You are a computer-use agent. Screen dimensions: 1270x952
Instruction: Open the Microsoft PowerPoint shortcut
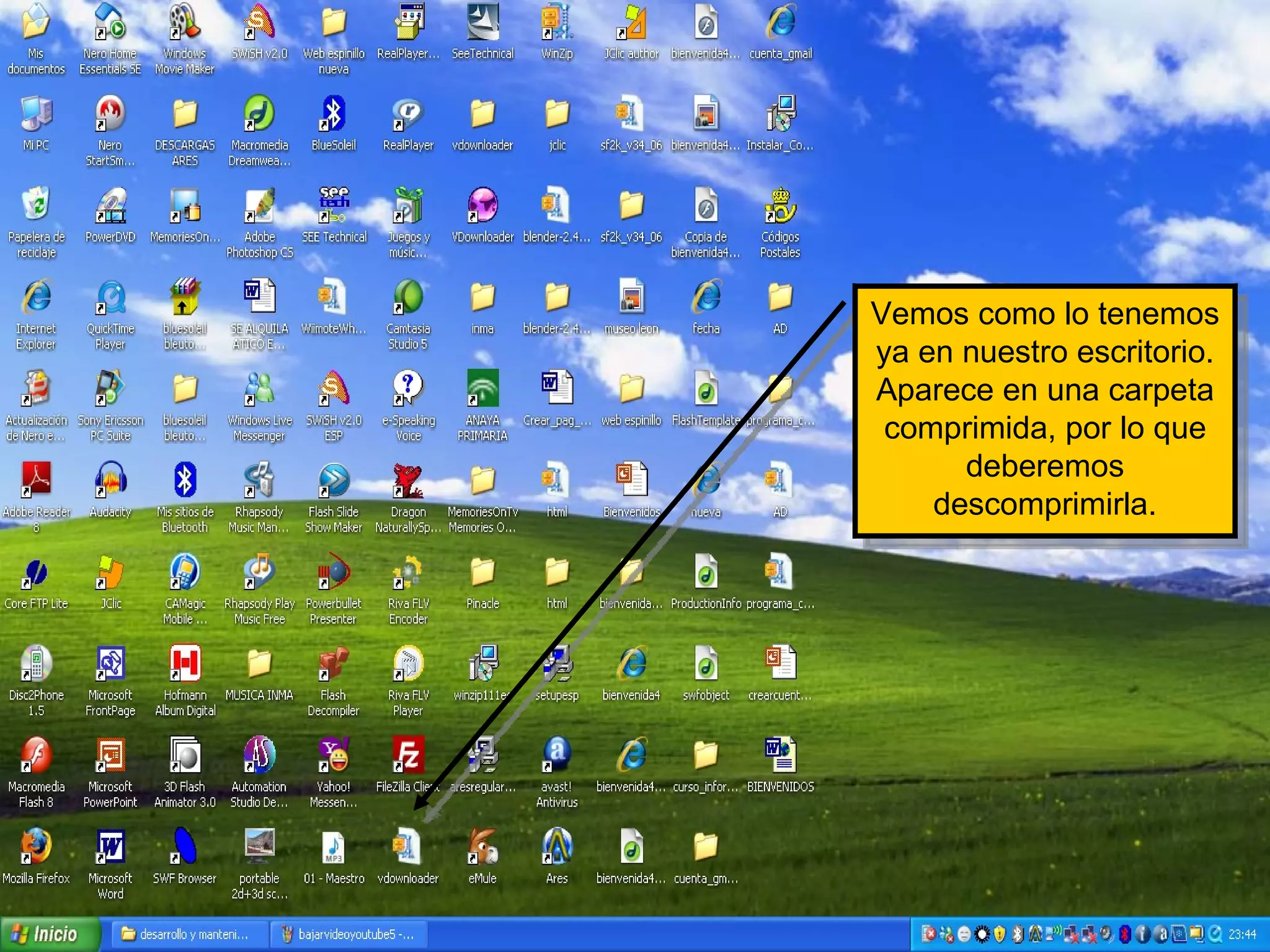coord(110,756)
